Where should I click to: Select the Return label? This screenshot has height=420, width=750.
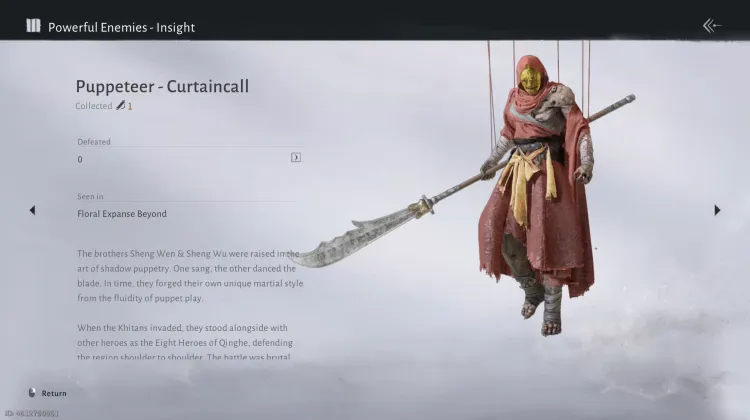click(54, 393)
